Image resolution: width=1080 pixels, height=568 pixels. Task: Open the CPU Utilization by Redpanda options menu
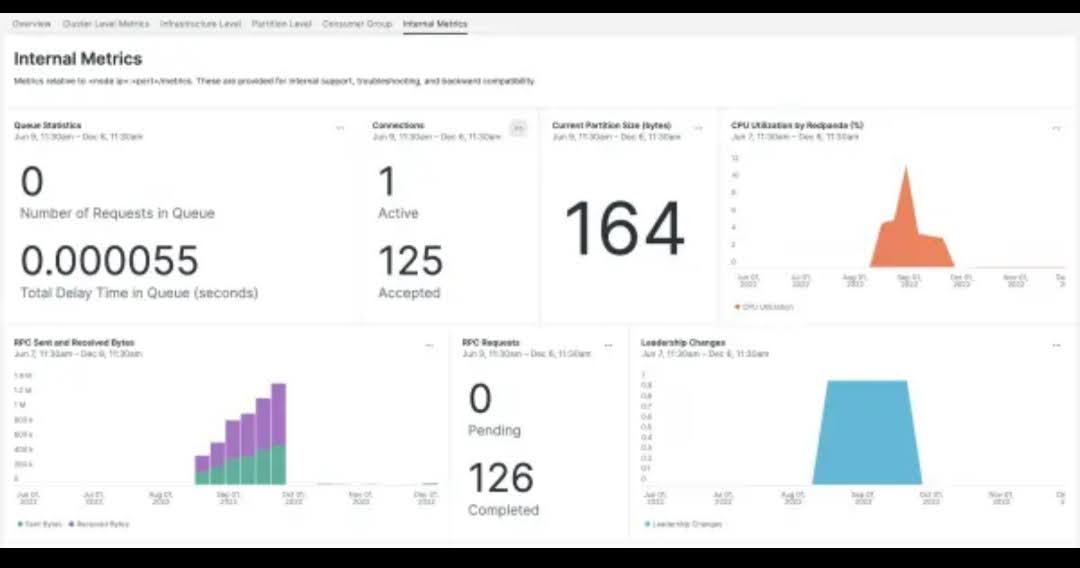[x=1056, y=128]
